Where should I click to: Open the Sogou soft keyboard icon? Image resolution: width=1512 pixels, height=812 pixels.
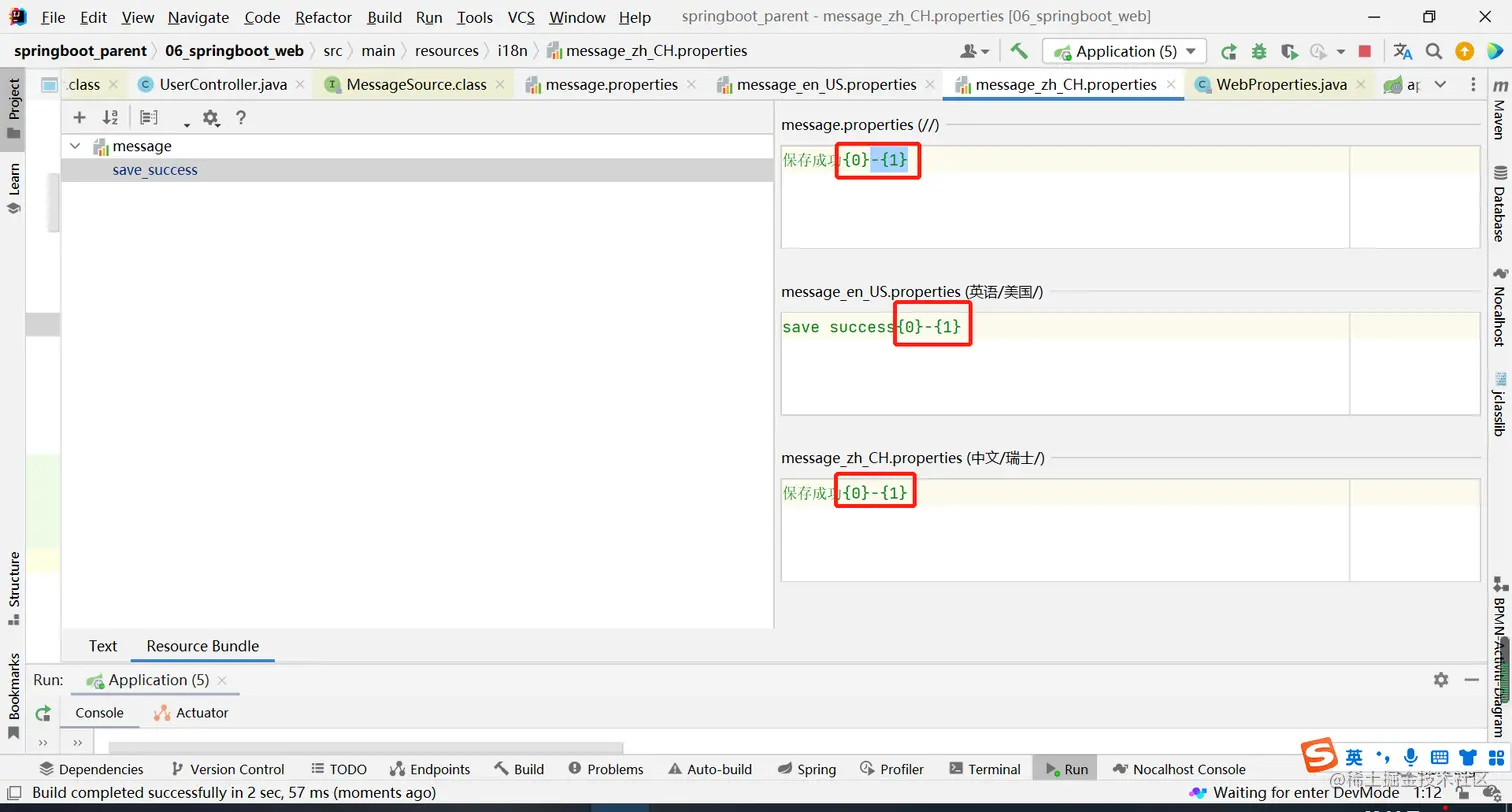1440,757
